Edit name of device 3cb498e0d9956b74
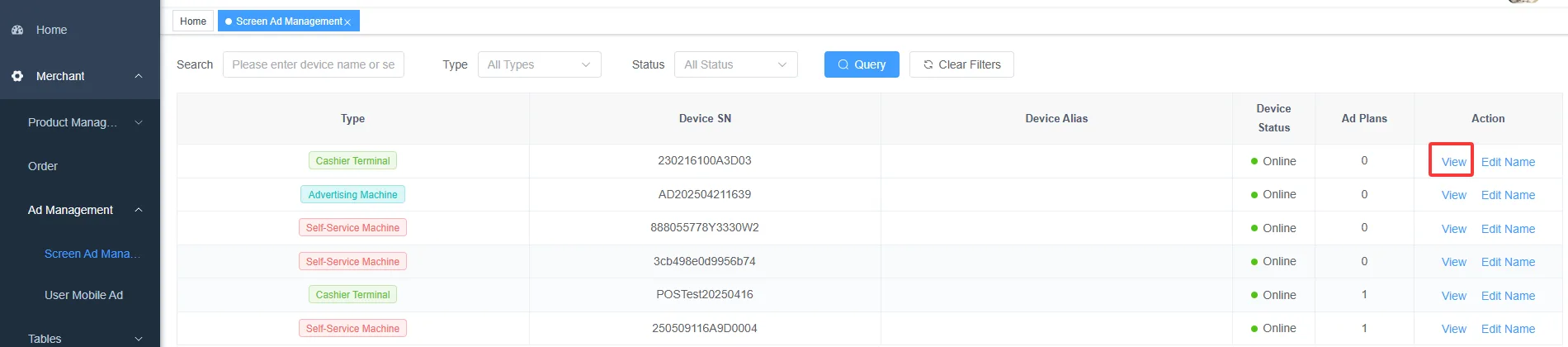This screenshot has width=1568, height=347. point(1508,262)
